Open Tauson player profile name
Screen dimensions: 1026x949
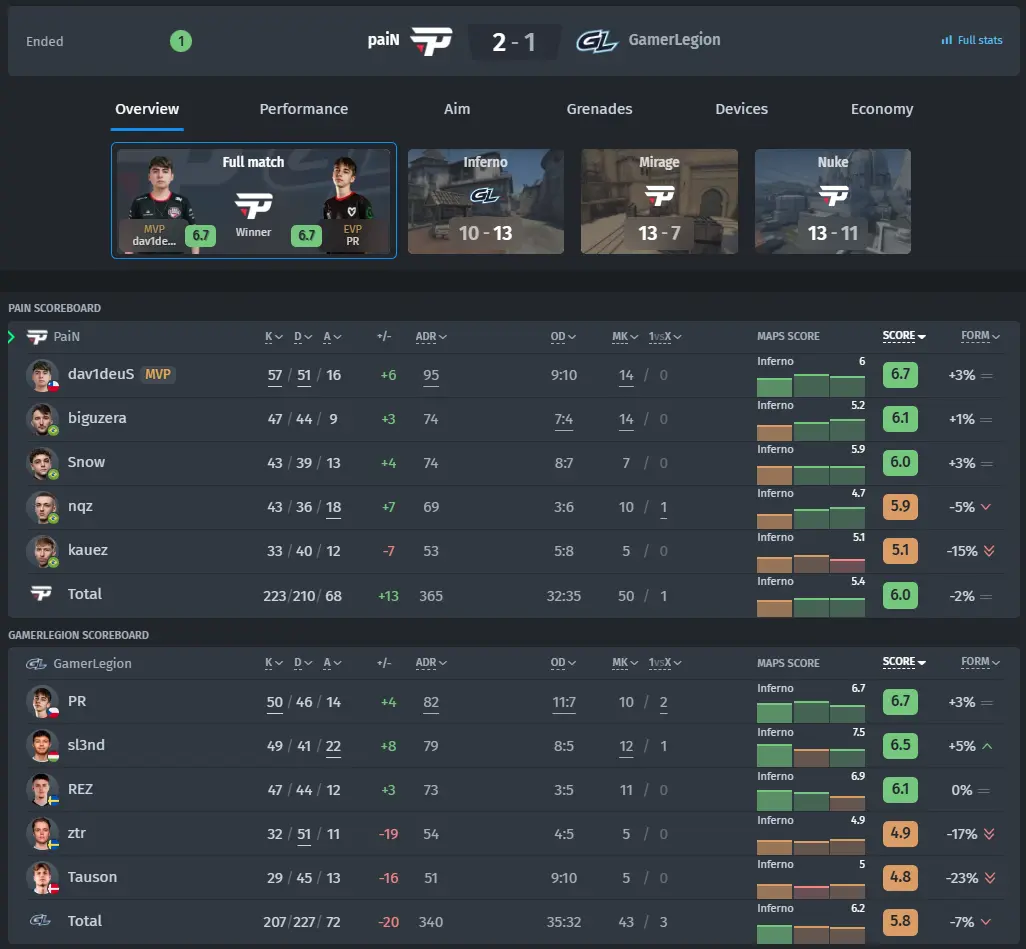click(92, 877)
